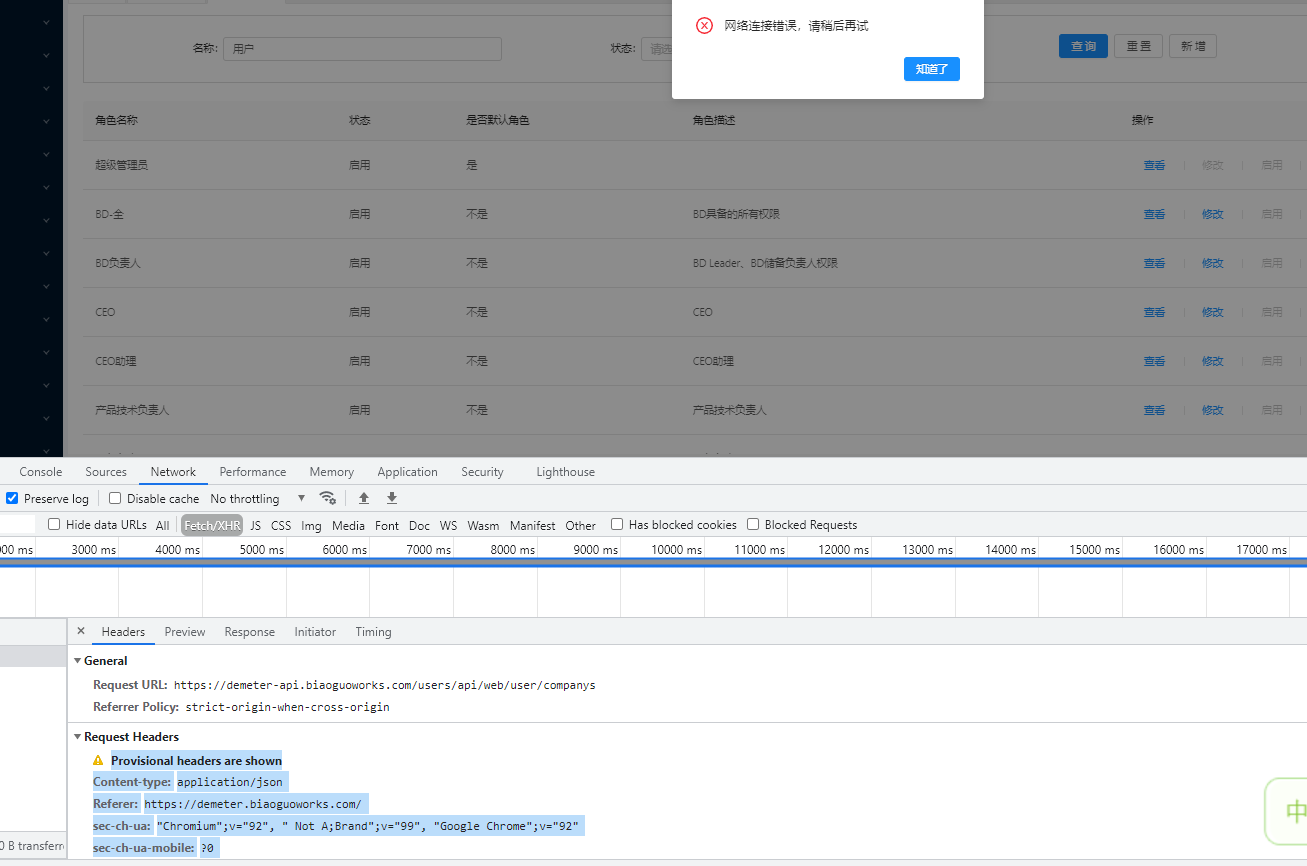Filter requests by All
The width and height of the screenshot is (1307, 866).
(162, 525)
